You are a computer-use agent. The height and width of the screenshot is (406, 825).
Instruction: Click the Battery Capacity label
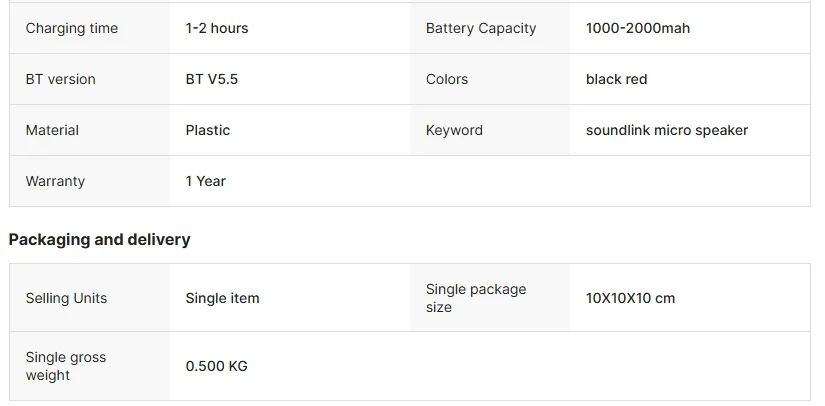tap(481, 28)
